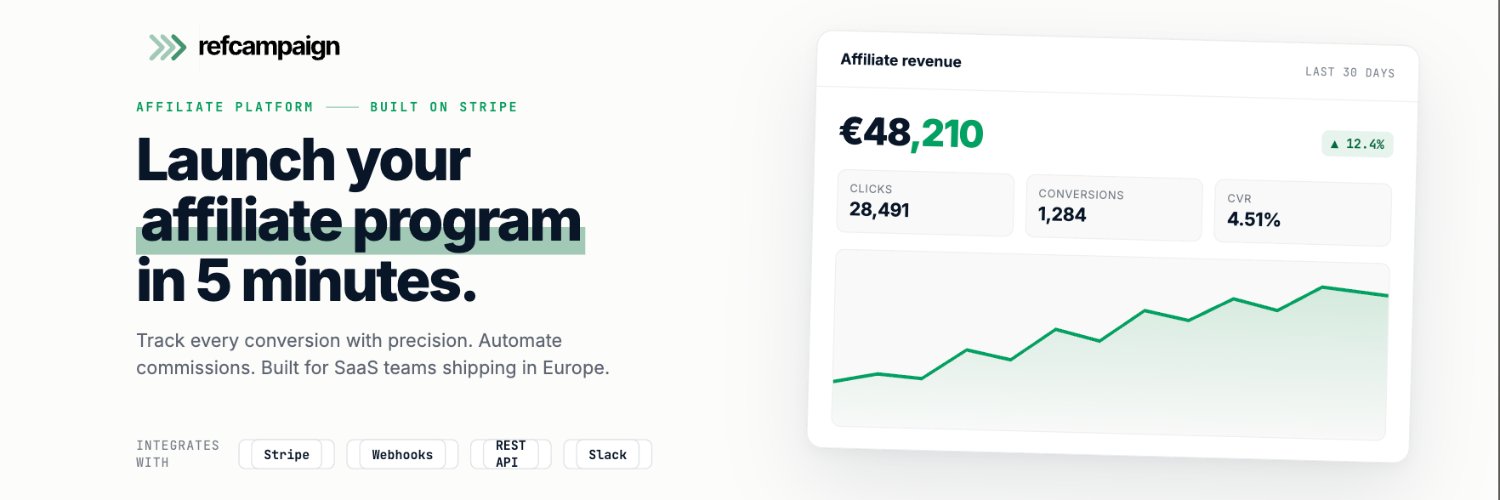Open the Conversions 1,284 stat card
The image size is (1500, 500).
tap(1114, 208)
